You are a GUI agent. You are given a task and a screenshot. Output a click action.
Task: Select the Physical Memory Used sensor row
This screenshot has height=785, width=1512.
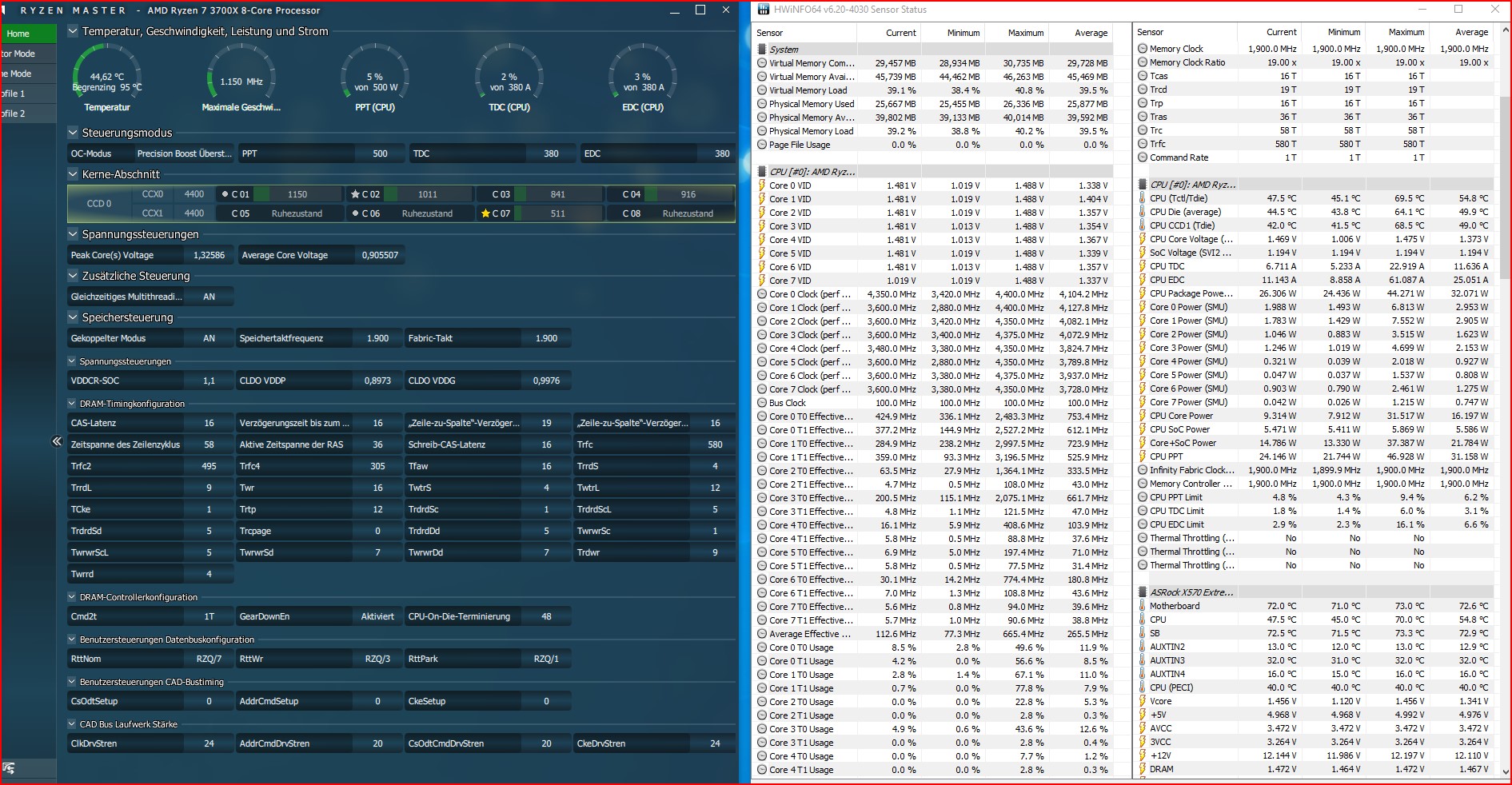[x=933, y=104]
